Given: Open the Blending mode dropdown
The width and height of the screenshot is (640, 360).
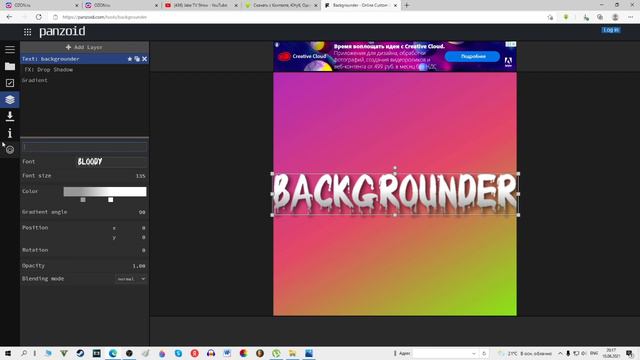Looking at the screenshot, I should pyautogui.click(x=131, y=279).
